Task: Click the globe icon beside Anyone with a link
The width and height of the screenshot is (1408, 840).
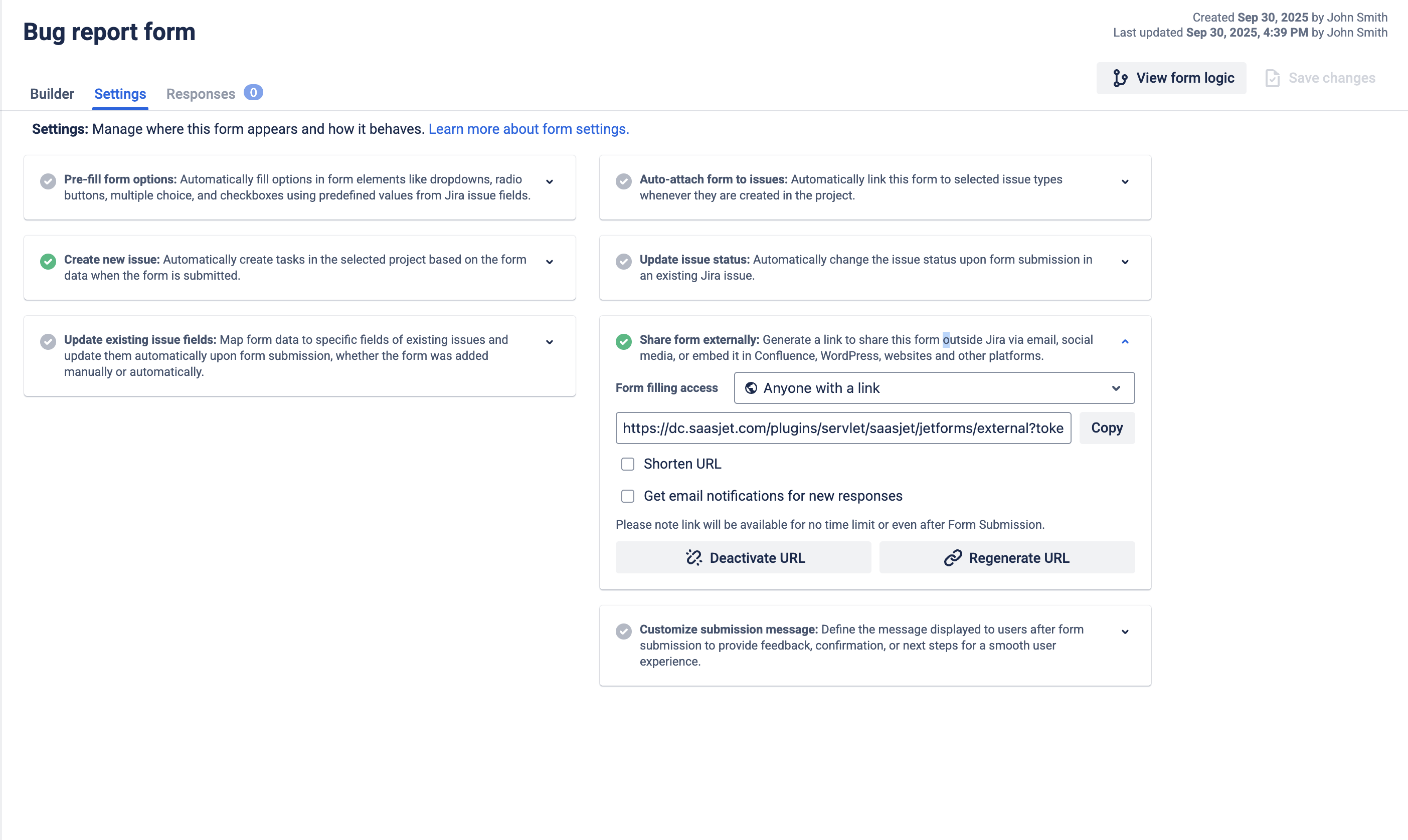Action: 751,388
